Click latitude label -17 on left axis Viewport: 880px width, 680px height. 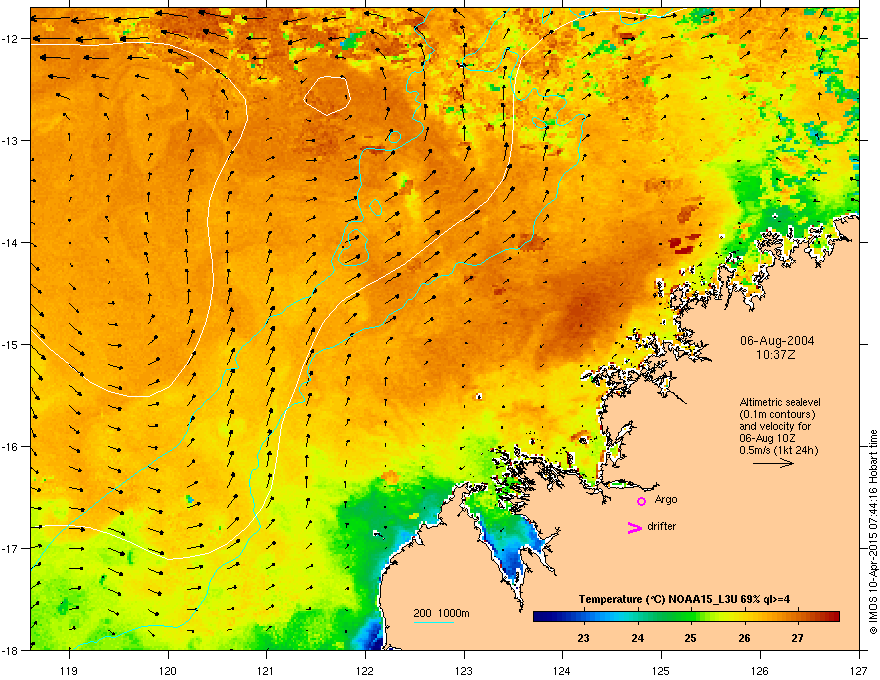(10, 548)
